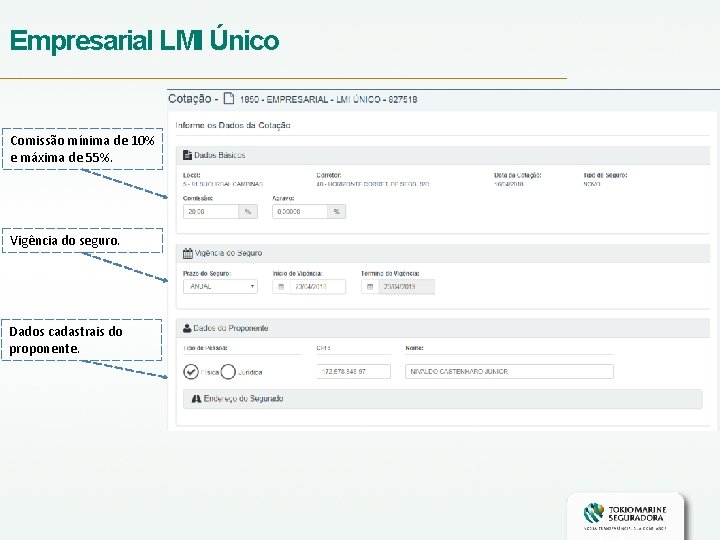Click the road icon in Endereço do Segurado bar

coord(197,399)
